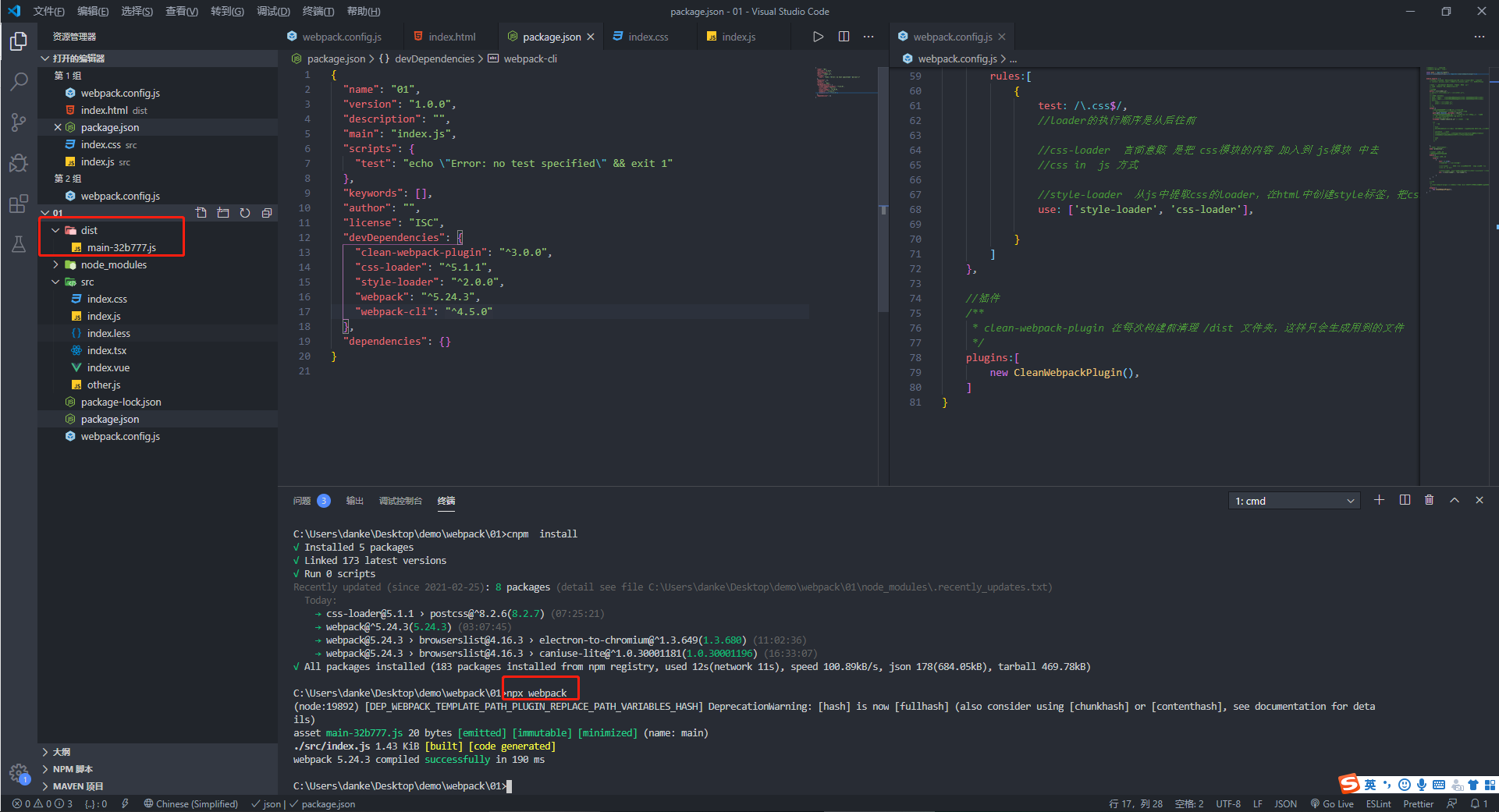The width and height of the screenshot is (1499, 812).
Task: Create a new terminal with plus icon
Action: pyautogui.click(x=1380, y=500)
